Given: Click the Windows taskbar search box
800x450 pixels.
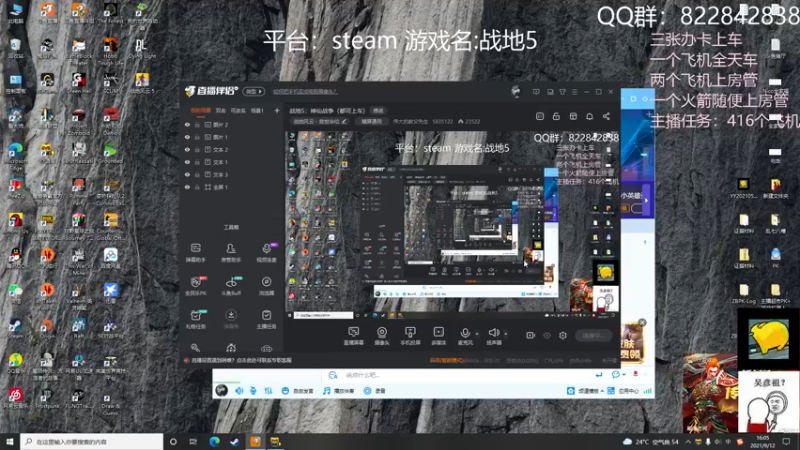Looking at the screenshot, I should pos(92,441).
